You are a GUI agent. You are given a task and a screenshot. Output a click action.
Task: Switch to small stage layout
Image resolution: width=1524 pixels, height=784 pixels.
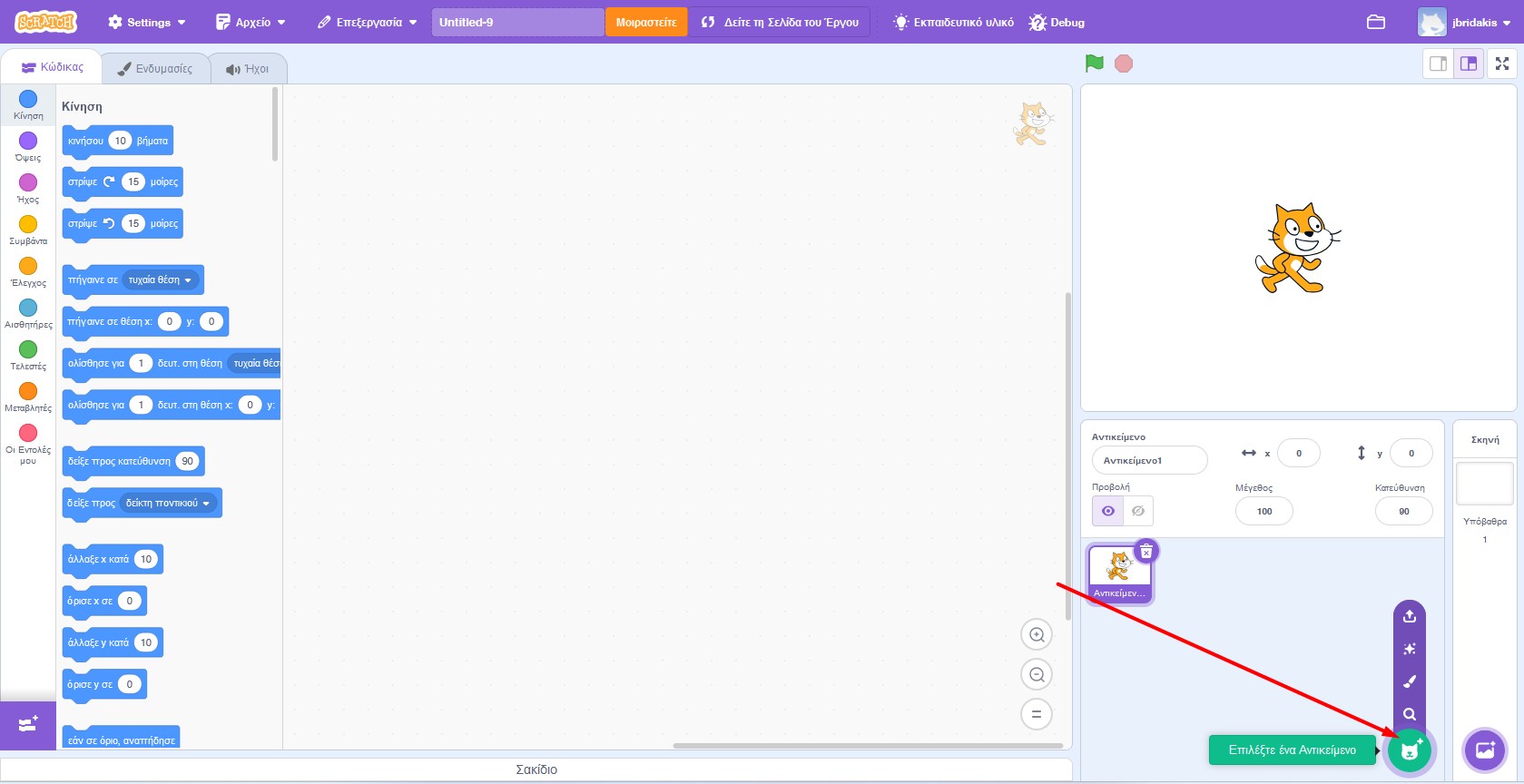click(x=1438, y=64)
